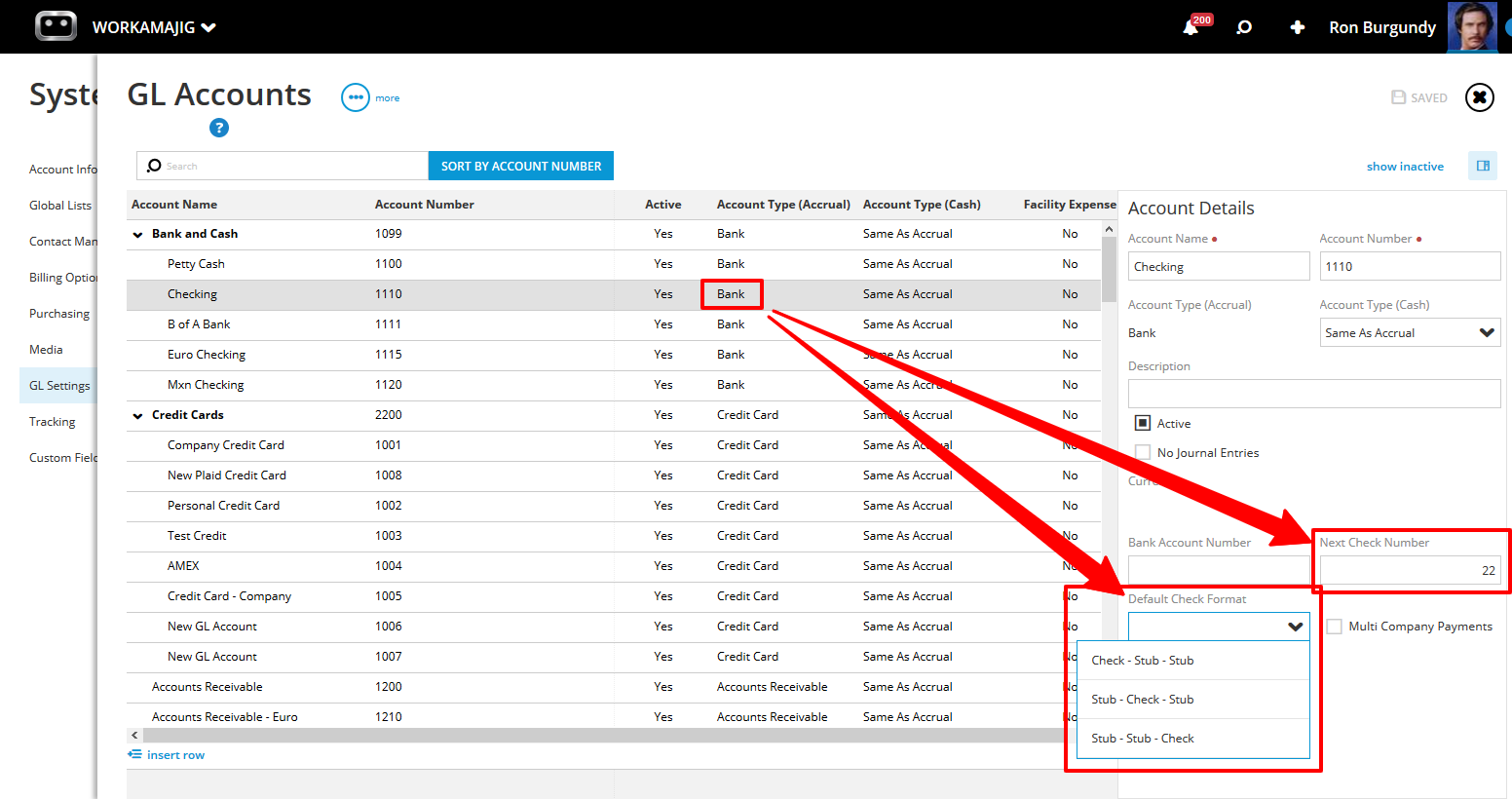Image resolution: width=1512 pixels, height=799 pixels.
Task: Click the Saved disk icon
Action: tap(1399, 97)
